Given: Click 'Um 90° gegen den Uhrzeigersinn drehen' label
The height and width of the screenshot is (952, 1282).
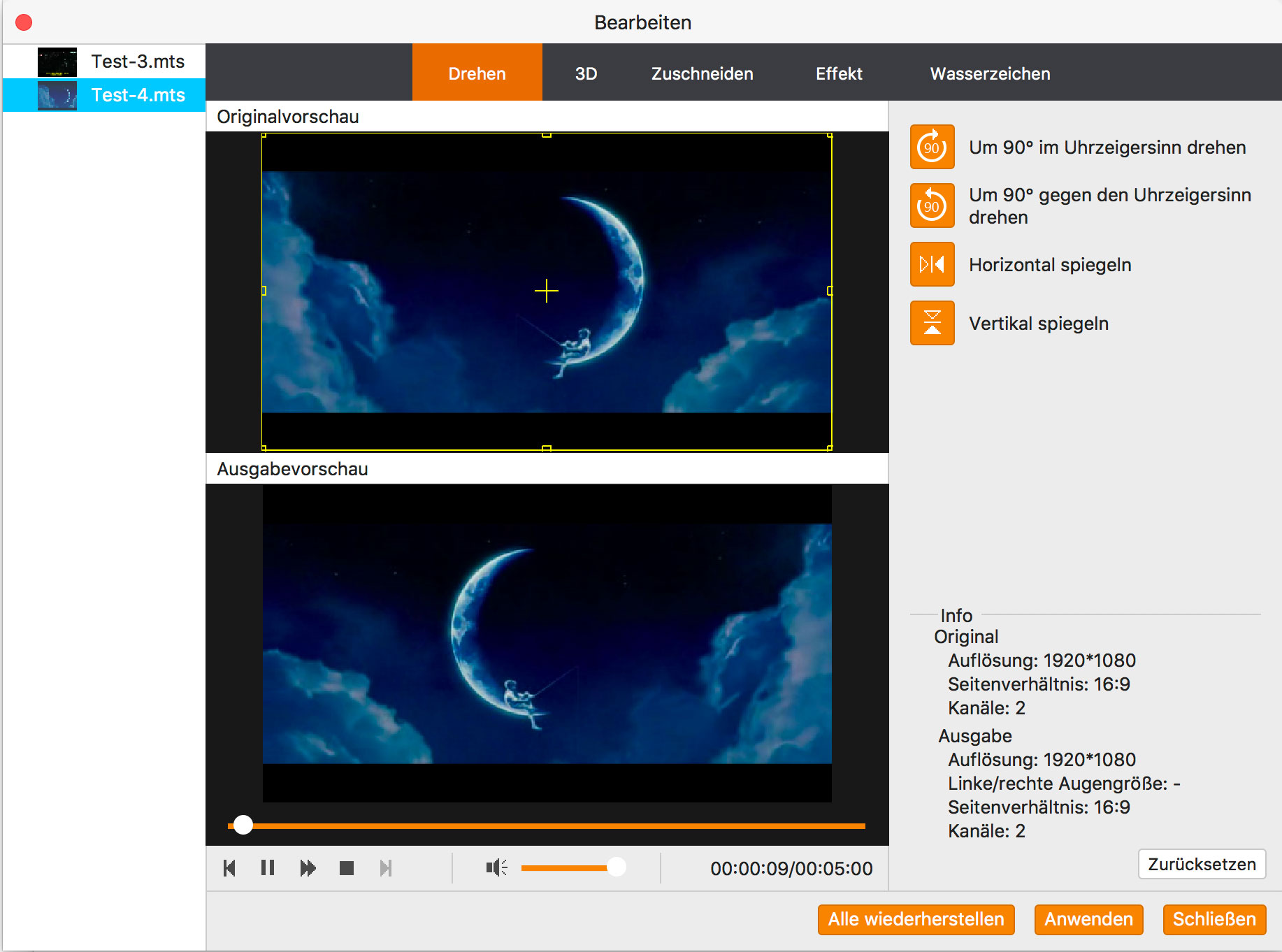Looking at the screenshot, I should 1110,206.
